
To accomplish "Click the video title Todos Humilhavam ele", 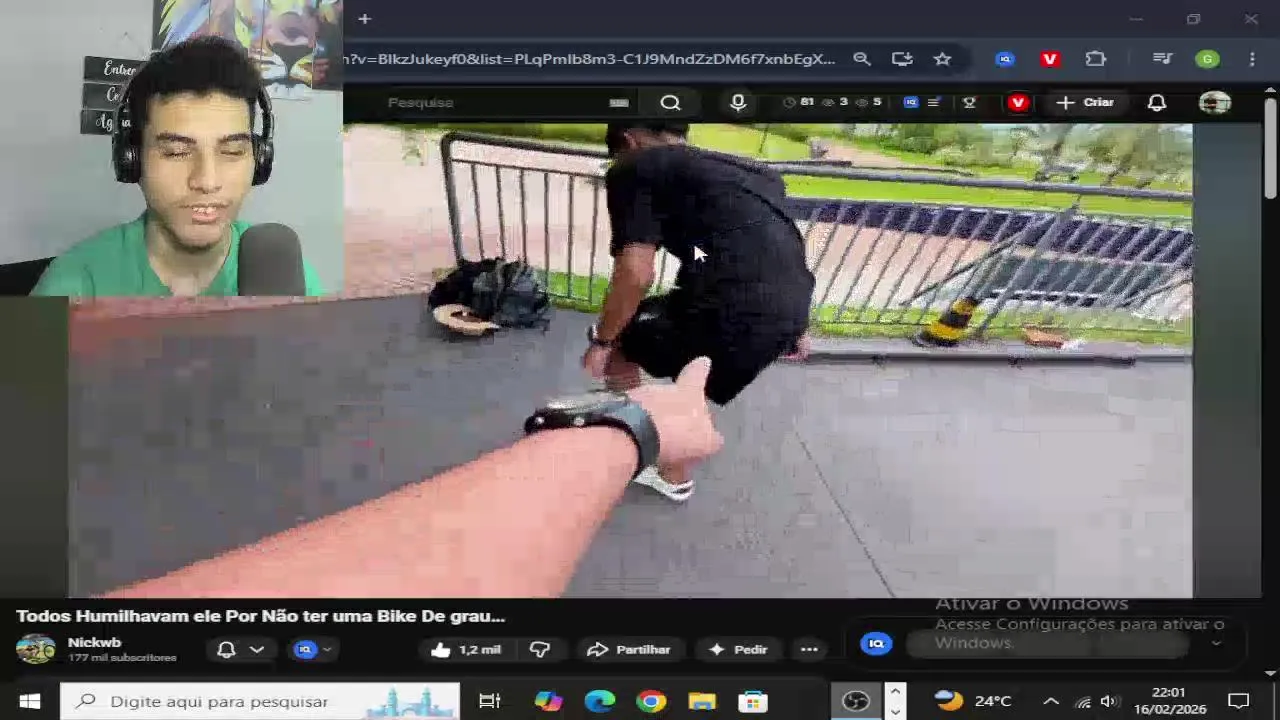I will pos(260,616).
